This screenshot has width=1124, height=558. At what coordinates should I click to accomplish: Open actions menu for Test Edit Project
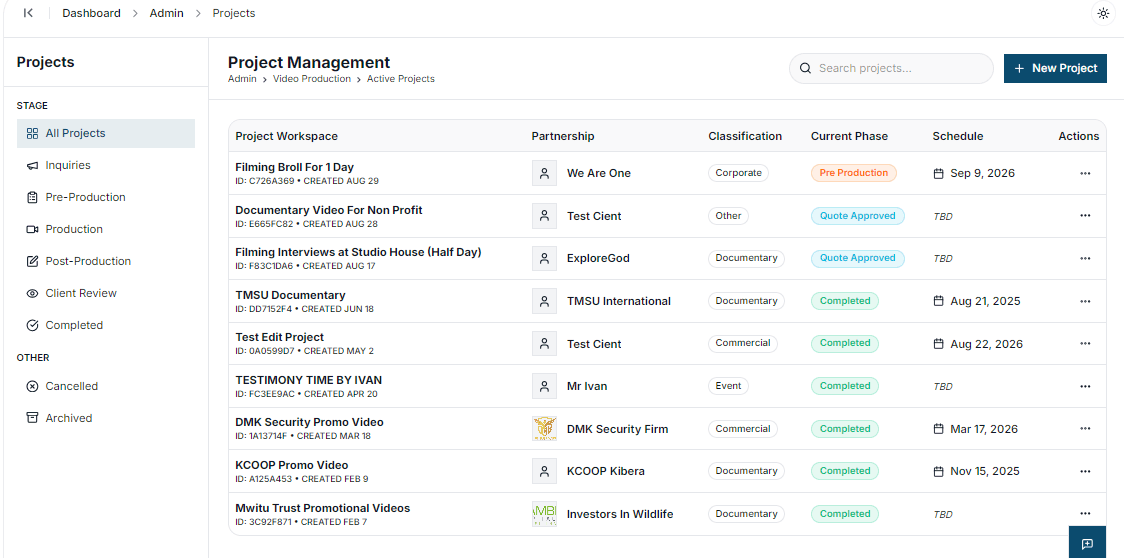click(x=1085, y=344)
